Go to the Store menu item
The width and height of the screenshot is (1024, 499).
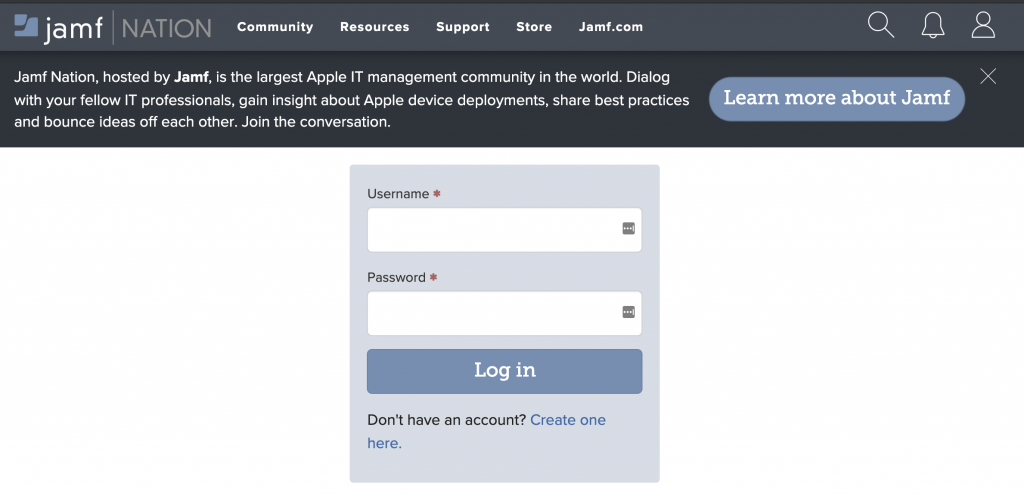click(534, 27)
